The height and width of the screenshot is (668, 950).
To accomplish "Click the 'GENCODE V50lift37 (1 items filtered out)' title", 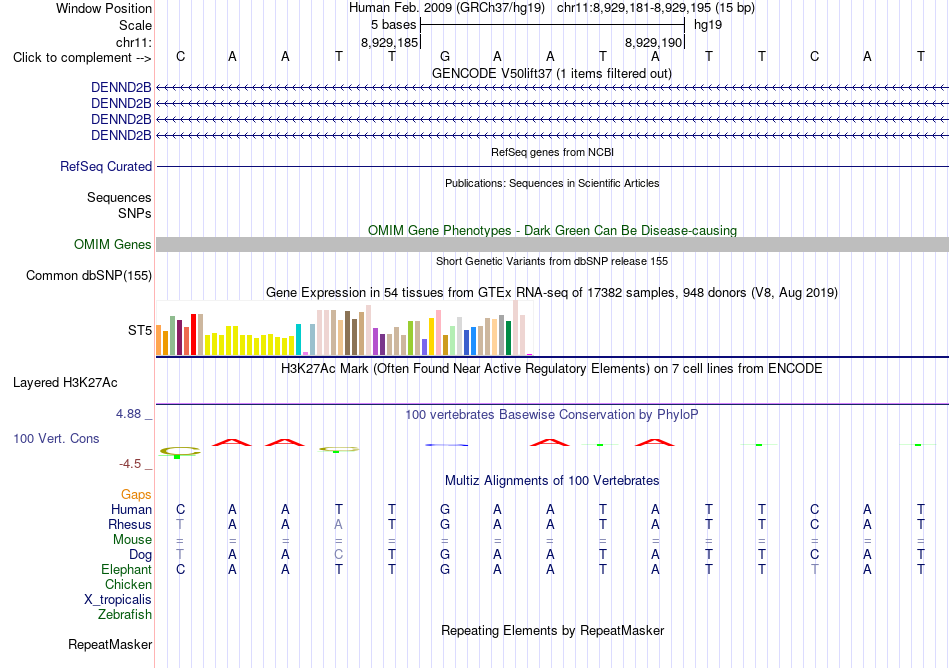I will click(x=552, y=74).
